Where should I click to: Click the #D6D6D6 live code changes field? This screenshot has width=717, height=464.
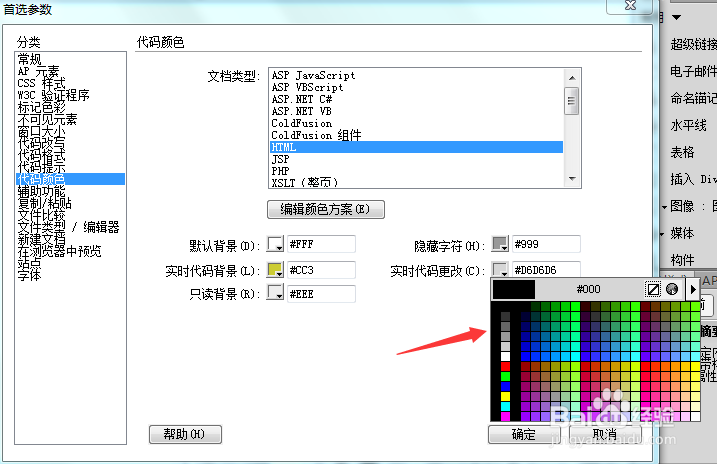[546, 269]
